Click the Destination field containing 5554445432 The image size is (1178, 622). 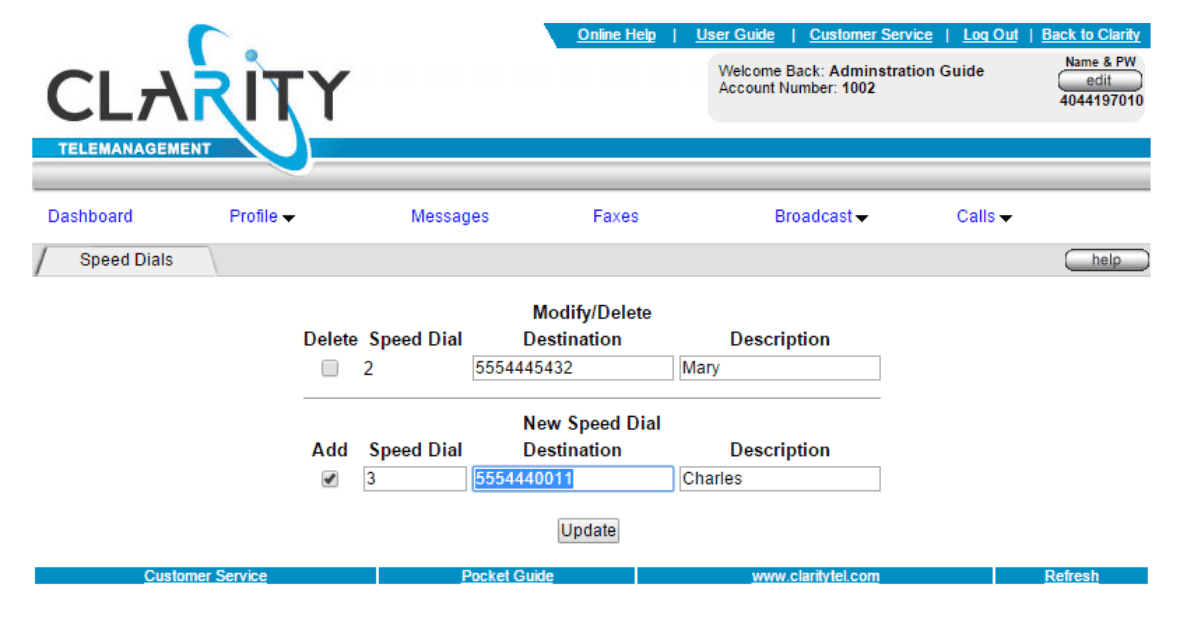(x=572, y=368)
